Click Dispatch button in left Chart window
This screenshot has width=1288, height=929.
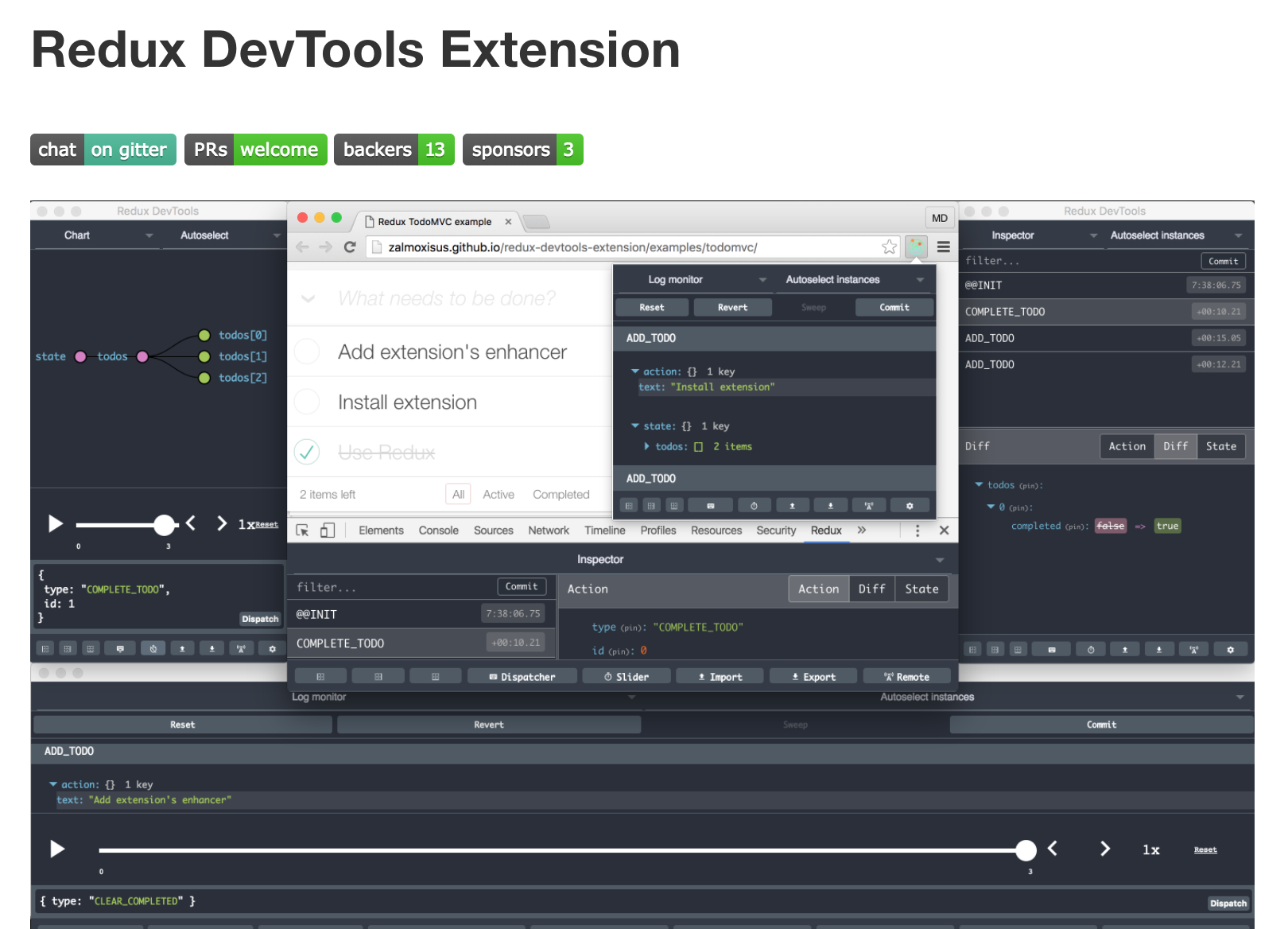pyautogui.click(x=260, y=619)
